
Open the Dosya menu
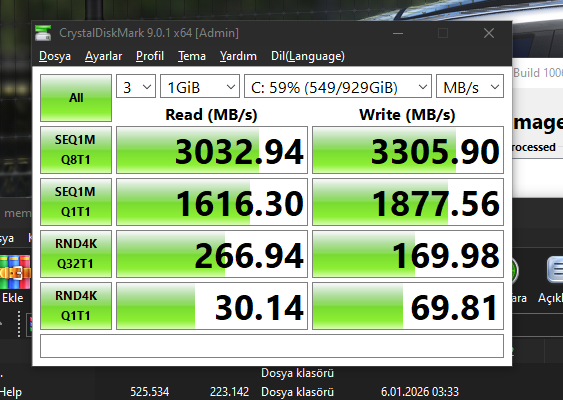coord(55,56)
